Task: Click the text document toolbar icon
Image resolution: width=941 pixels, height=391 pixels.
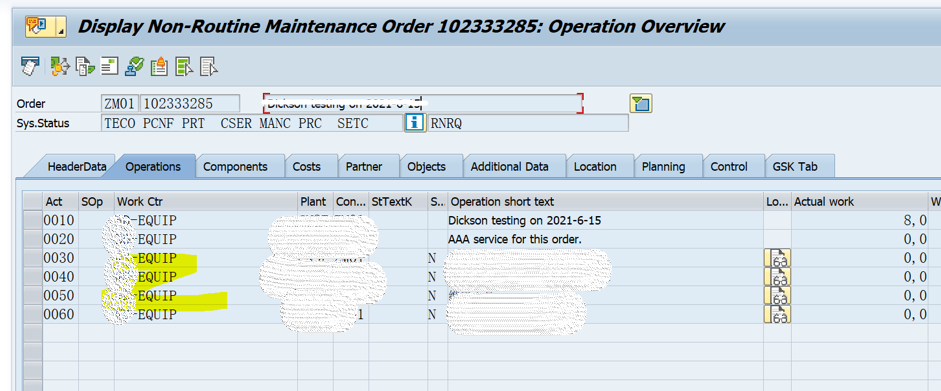Action: pyautogui.click(x=109, y=67)
